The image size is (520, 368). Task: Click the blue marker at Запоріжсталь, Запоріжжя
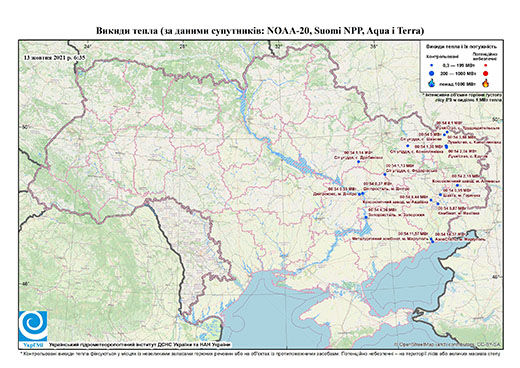click(x=366, y=217)
